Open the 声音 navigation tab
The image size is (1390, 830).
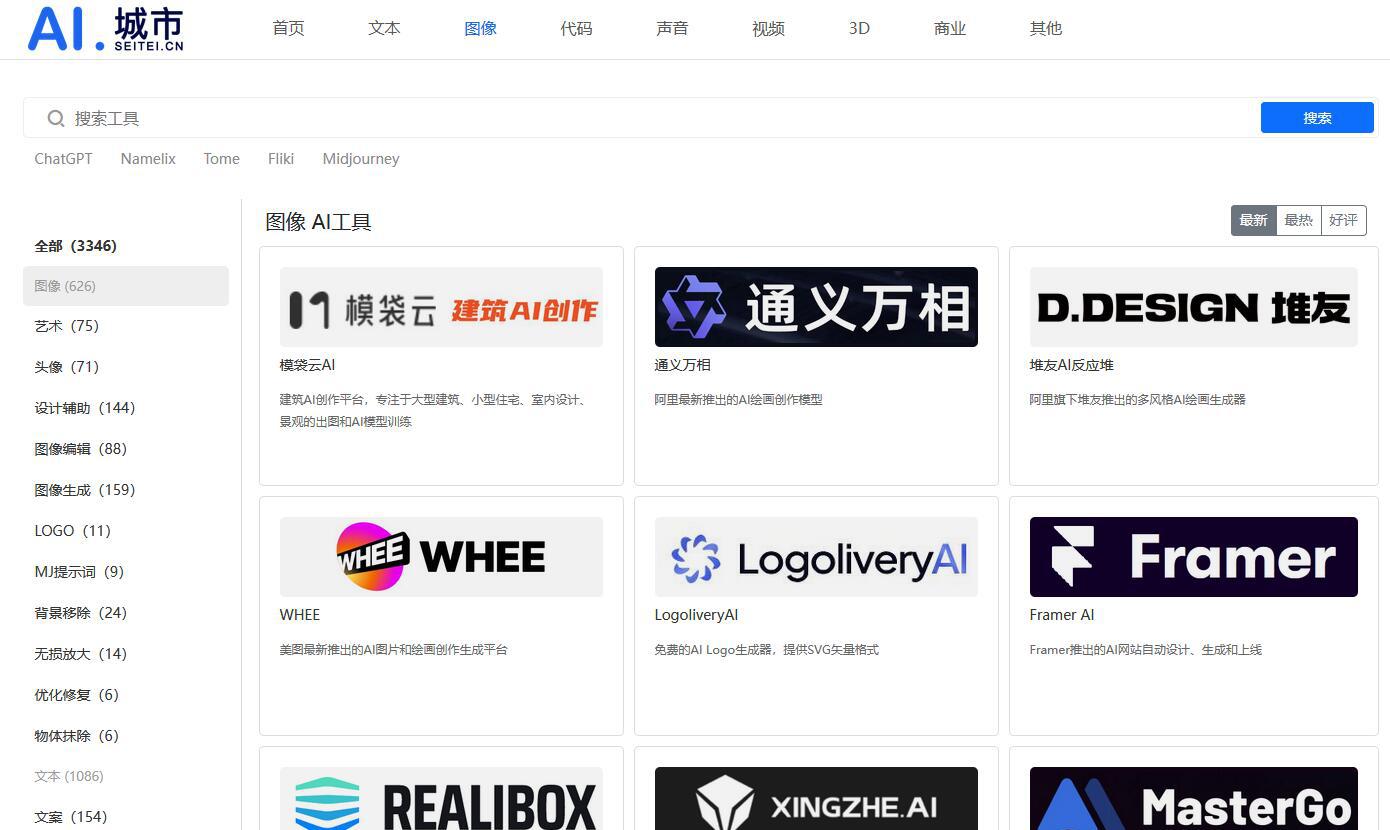[672, 29]
